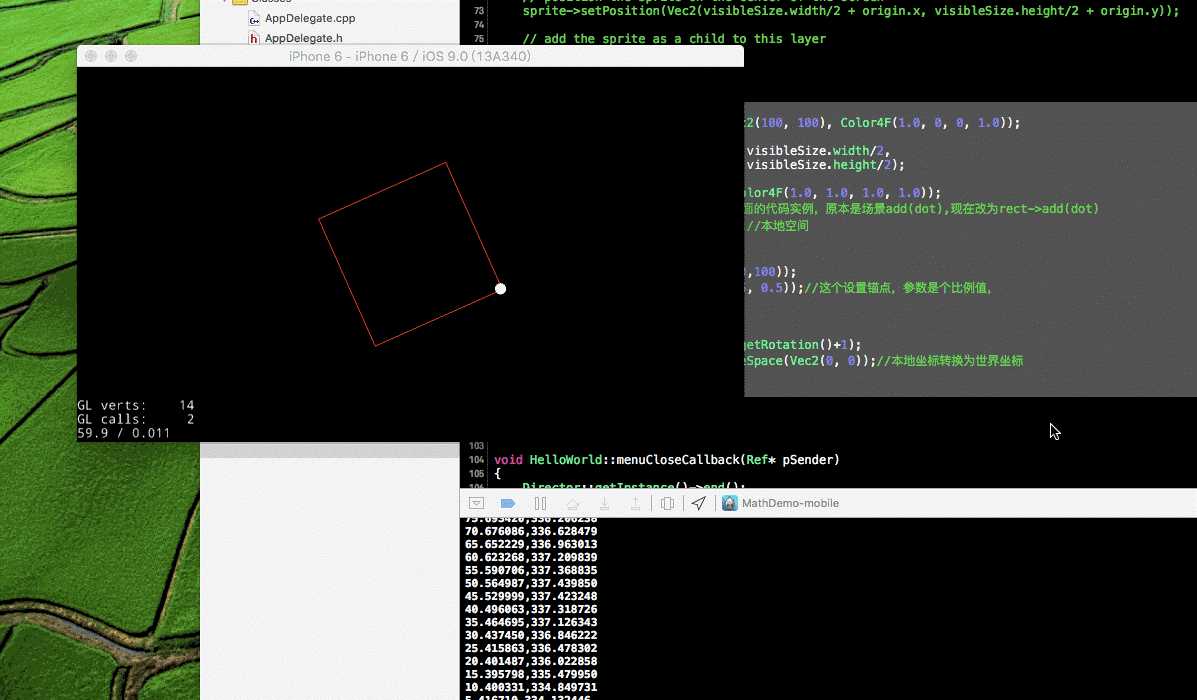Click console line 15.395798,335.479950
This screenshot has width=1197, height=700.
pos(531,674)
